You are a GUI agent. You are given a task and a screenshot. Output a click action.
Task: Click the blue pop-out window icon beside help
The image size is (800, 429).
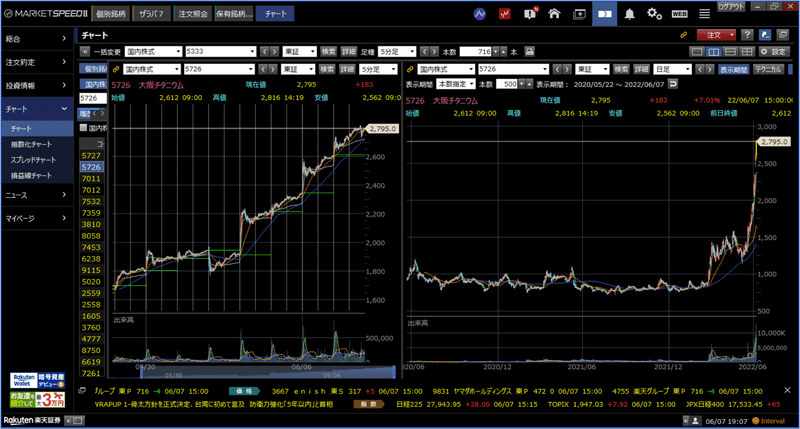(765, 35)
